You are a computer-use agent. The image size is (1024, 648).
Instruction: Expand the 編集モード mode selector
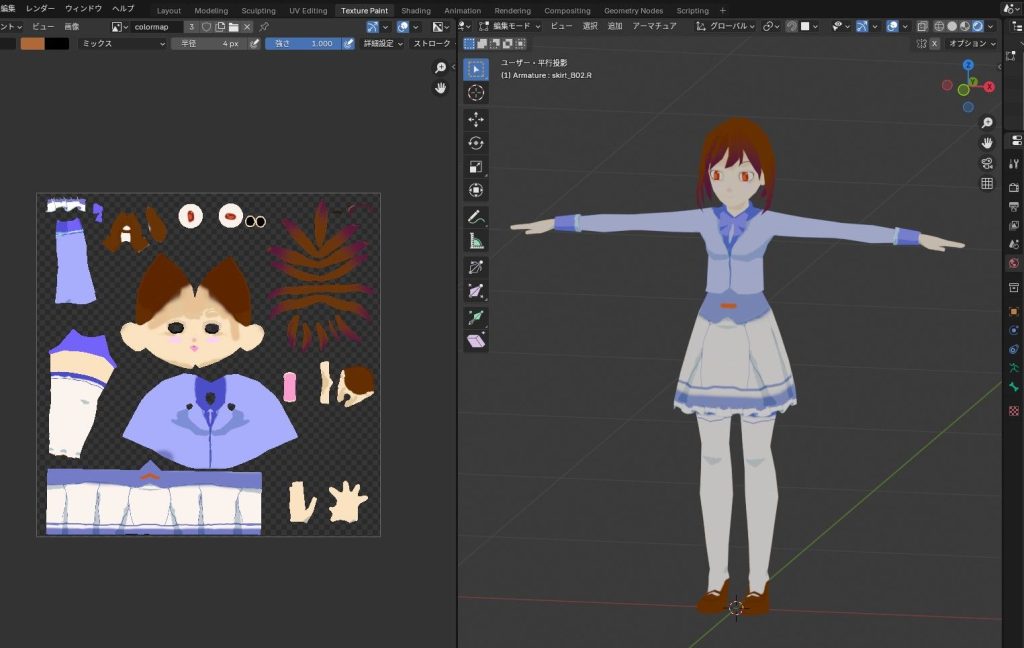[510, 26]
